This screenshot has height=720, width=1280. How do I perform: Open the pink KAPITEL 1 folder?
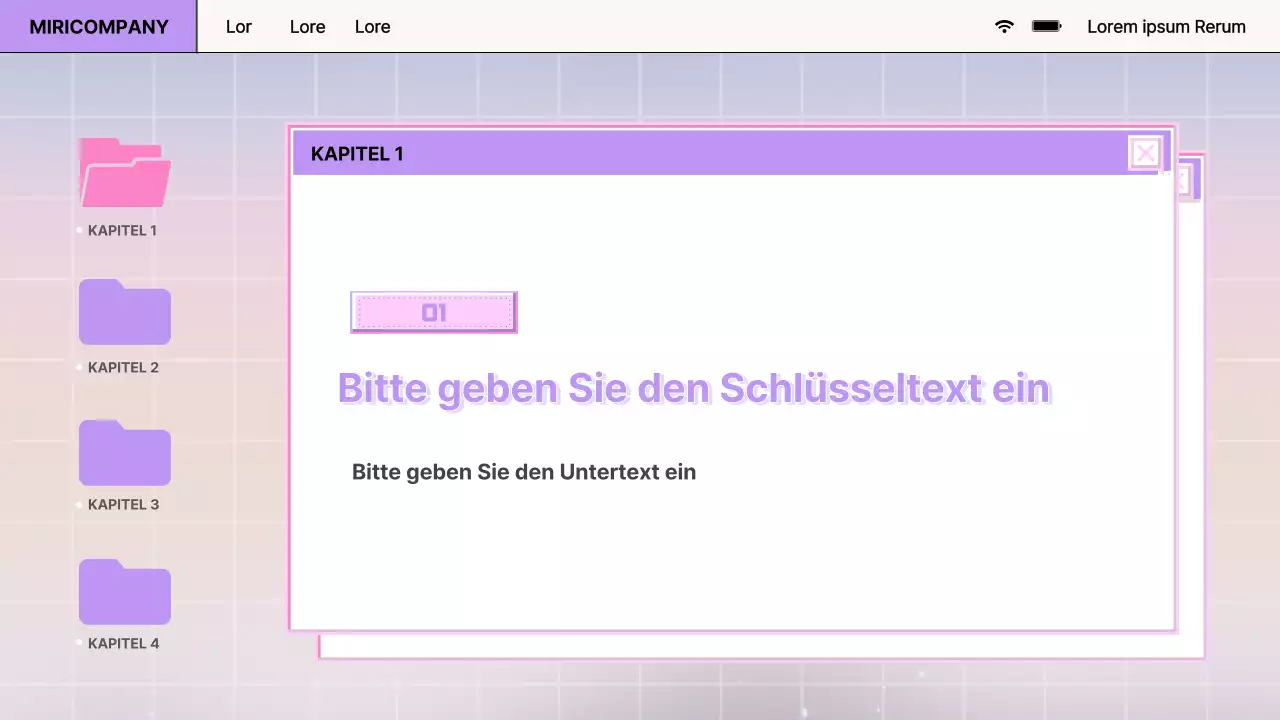pyautogui.click(x=124, y=173)
